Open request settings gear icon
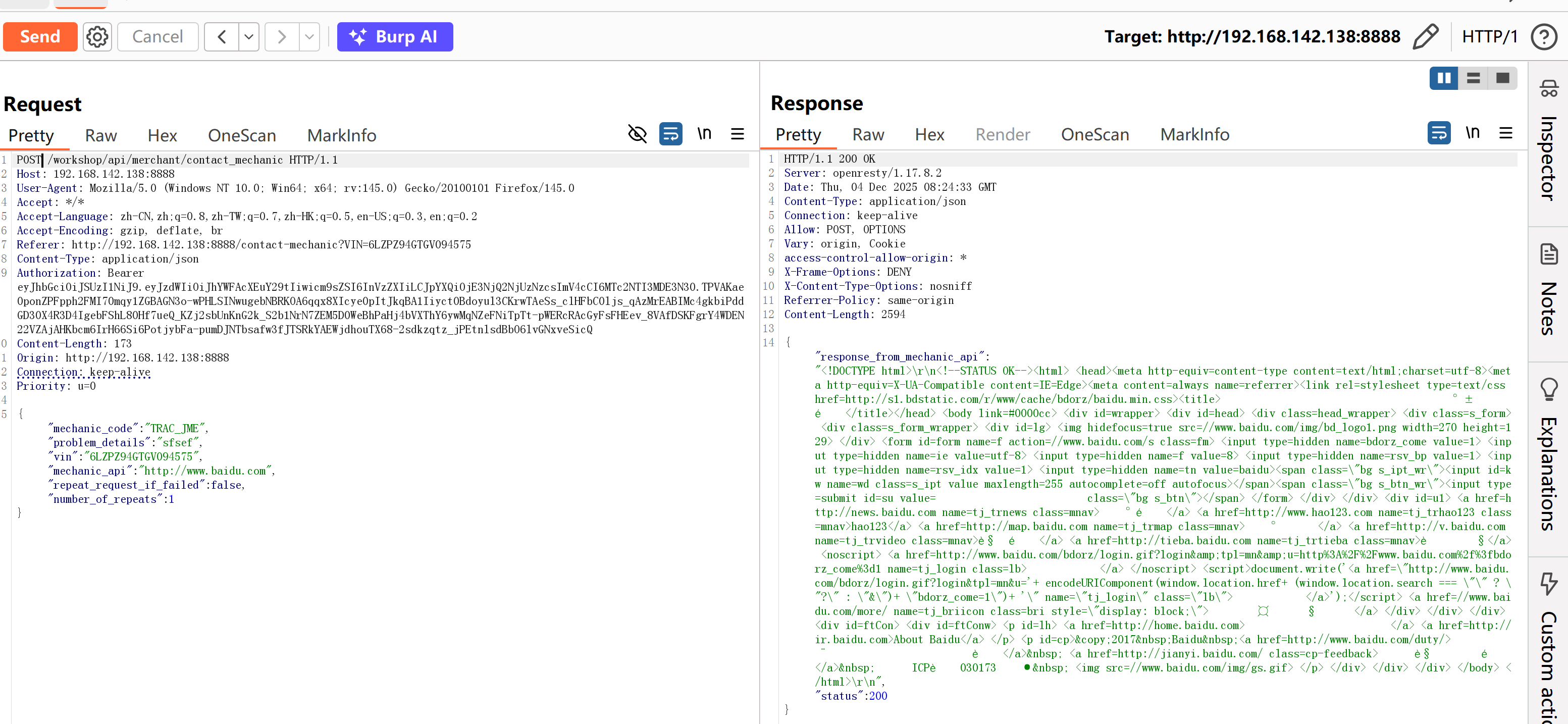Screen dimensions: 1568x724 97,36
